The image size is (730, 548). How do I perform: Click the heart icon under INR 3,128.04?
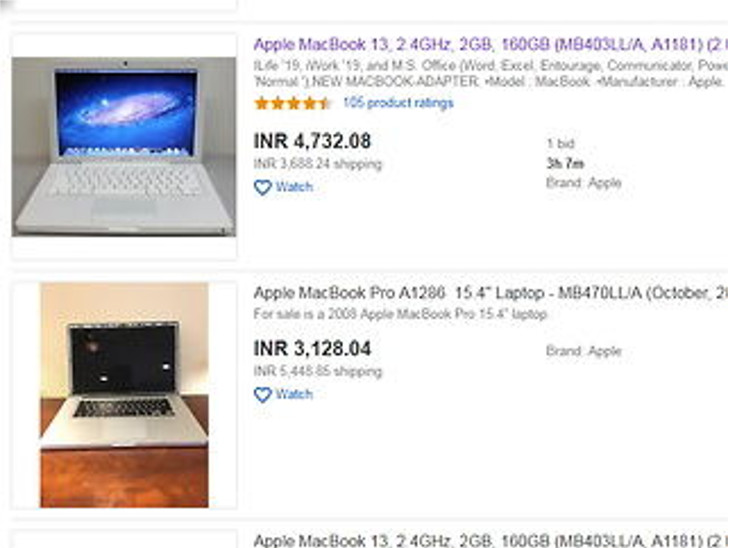[x=263, y=395]
